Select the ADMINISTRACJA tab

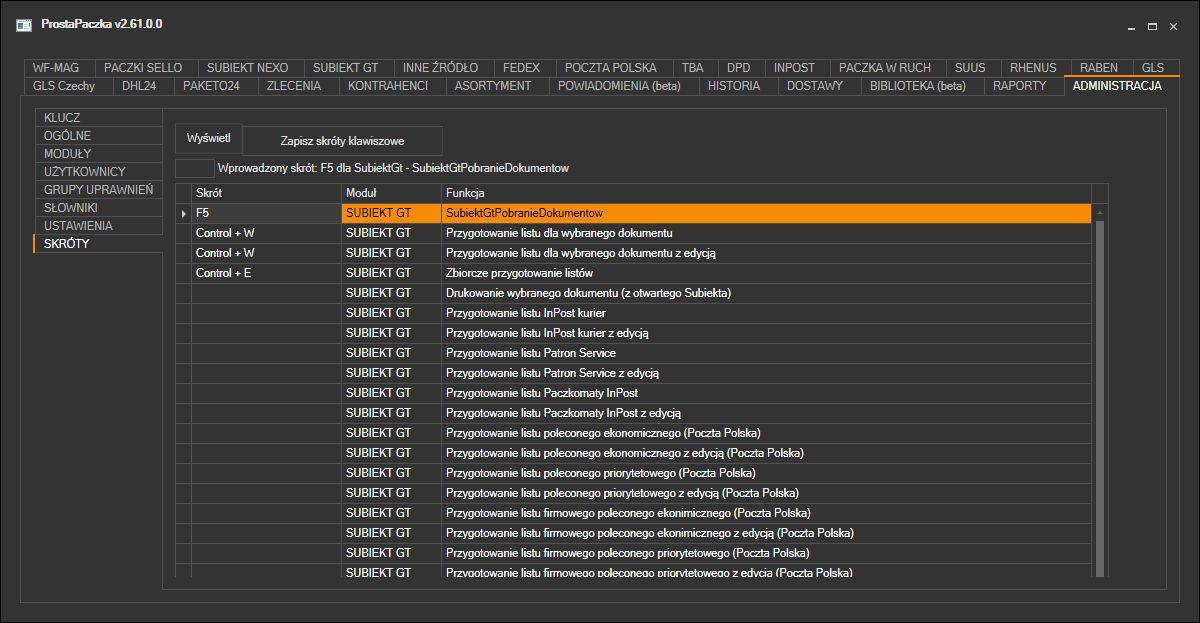click(1117, 86)
